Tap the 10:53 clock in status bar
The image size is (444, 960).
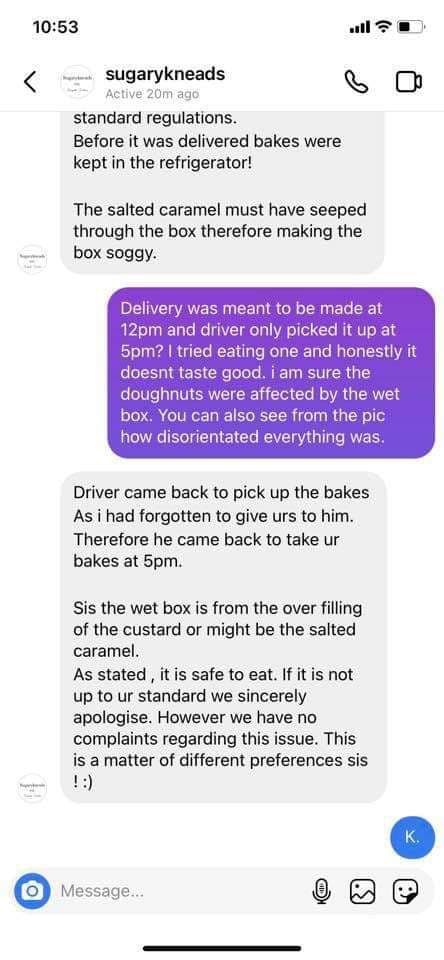(x=56, y=27)
